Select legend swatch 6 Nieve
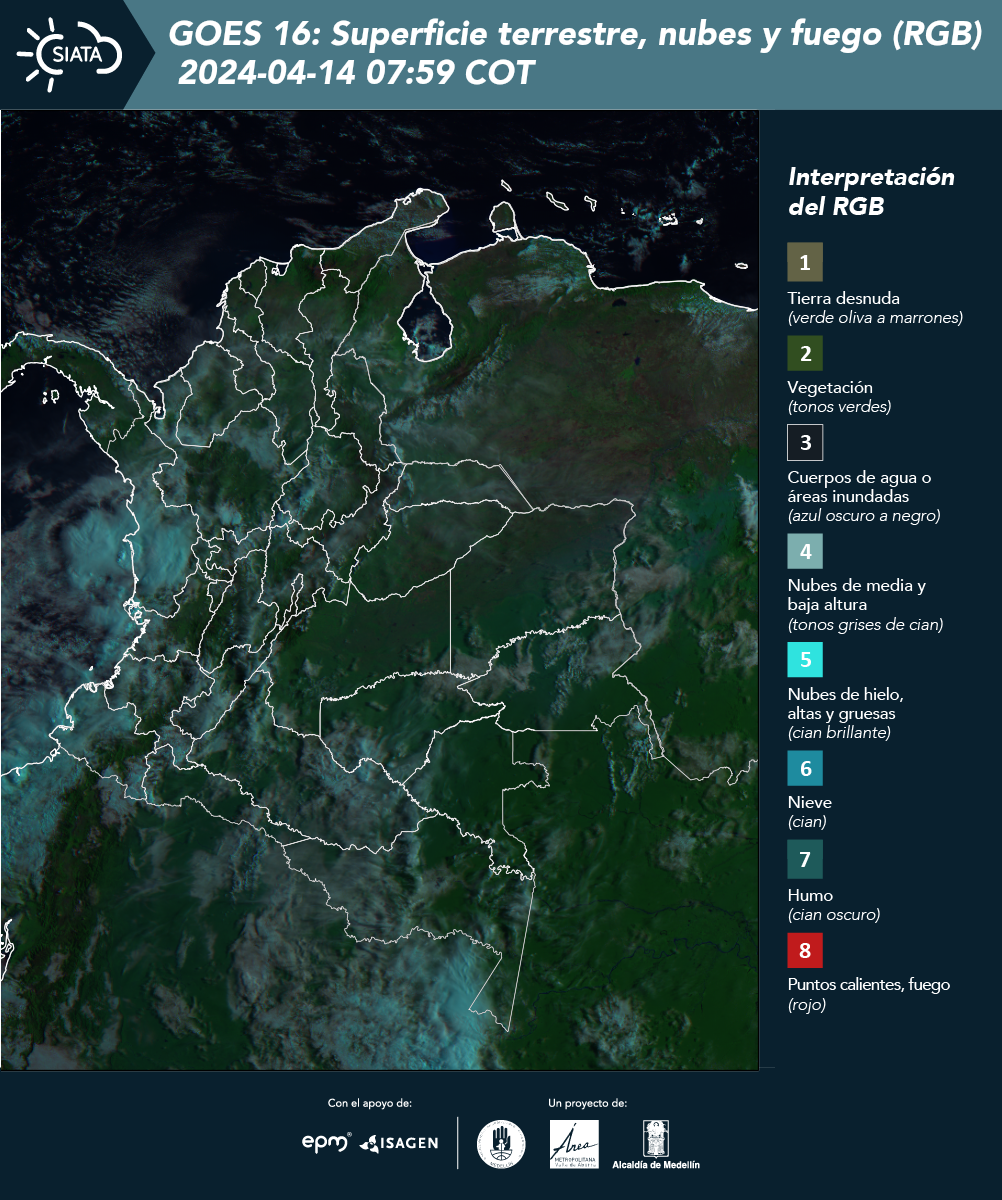Screen dimensions: 1002x1200 (x=805, y=768)
